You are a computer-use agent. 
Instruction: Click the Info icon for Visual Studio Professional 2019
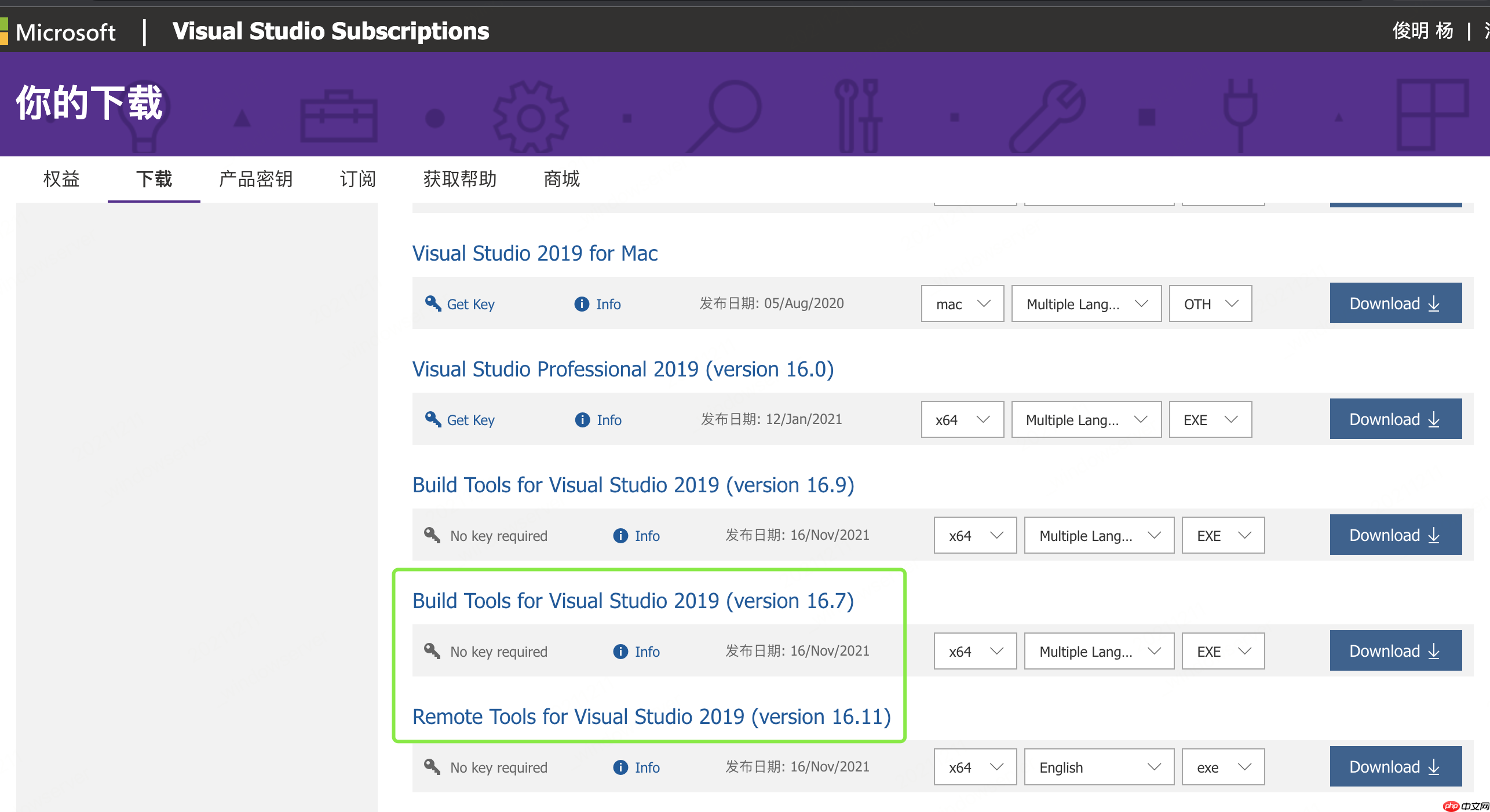pyautogui.click(x=582, y=419)
